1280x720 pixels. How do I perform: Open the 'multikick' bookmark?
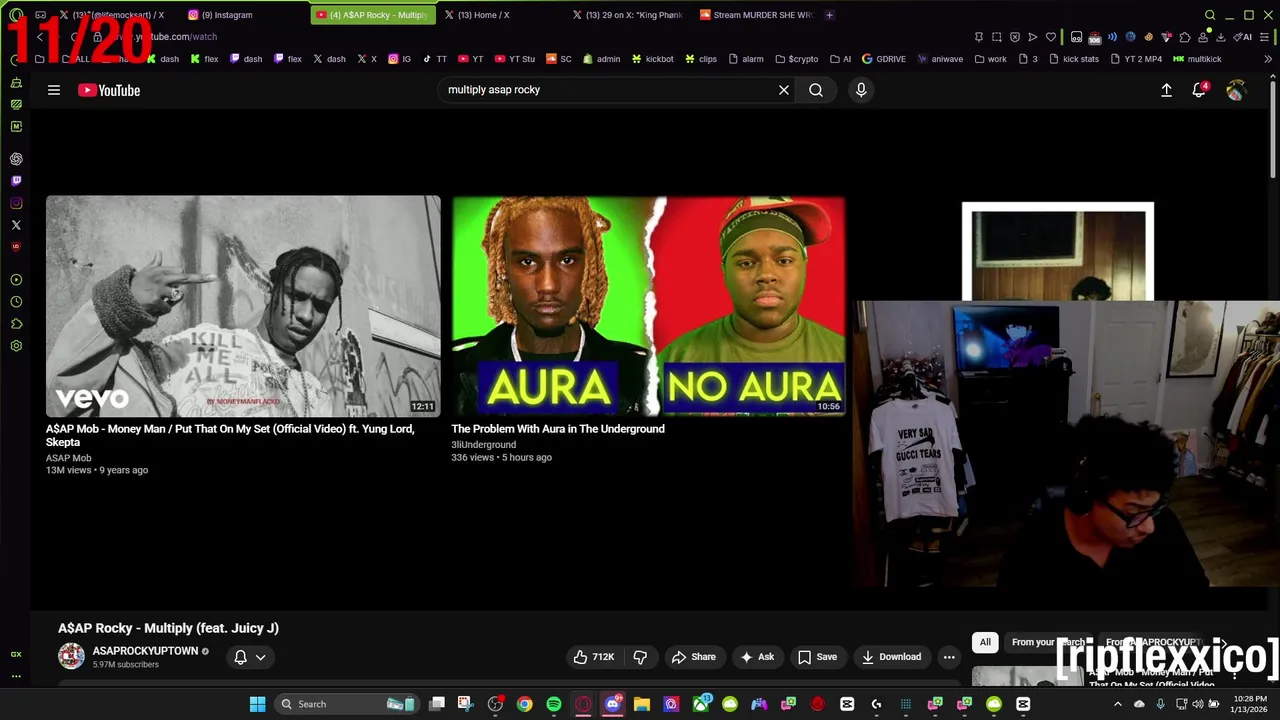tap(1197, 59)
